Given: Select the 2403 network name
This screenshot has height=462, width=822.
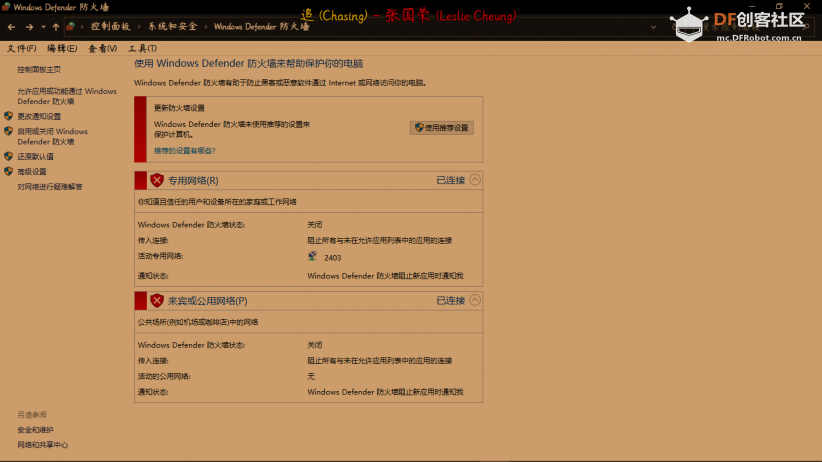Looking at the screenshot, I should 332,257.
